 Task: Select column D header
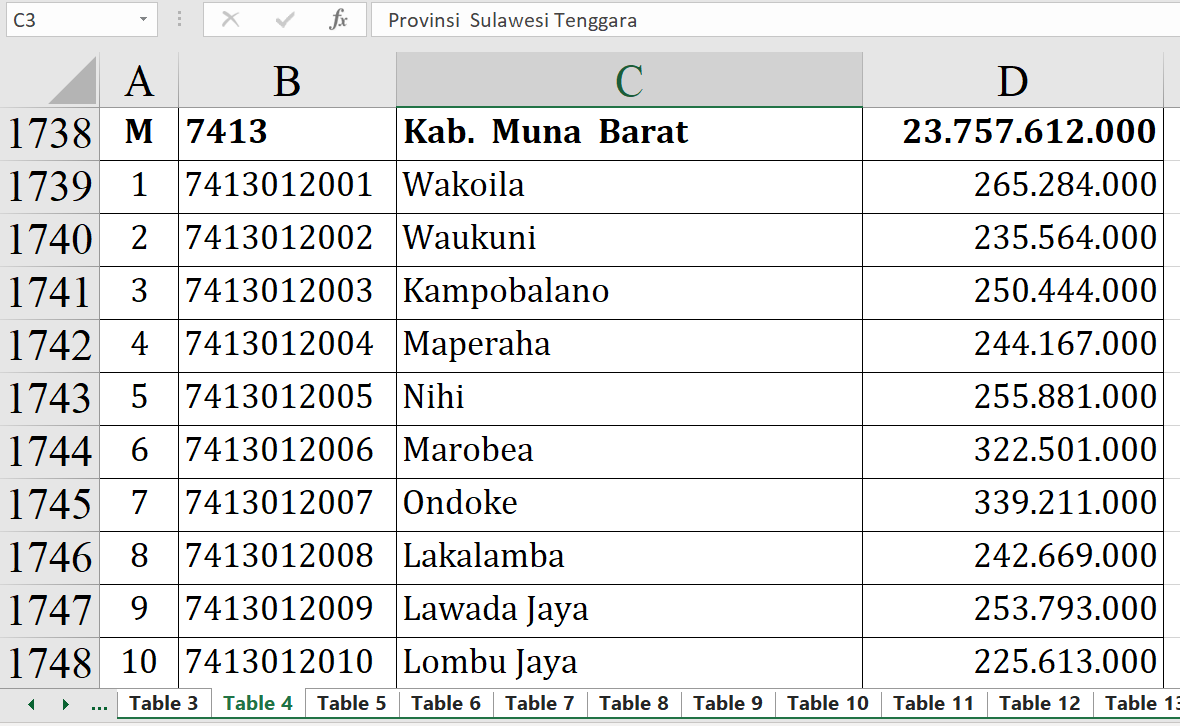click(1012, 81)
